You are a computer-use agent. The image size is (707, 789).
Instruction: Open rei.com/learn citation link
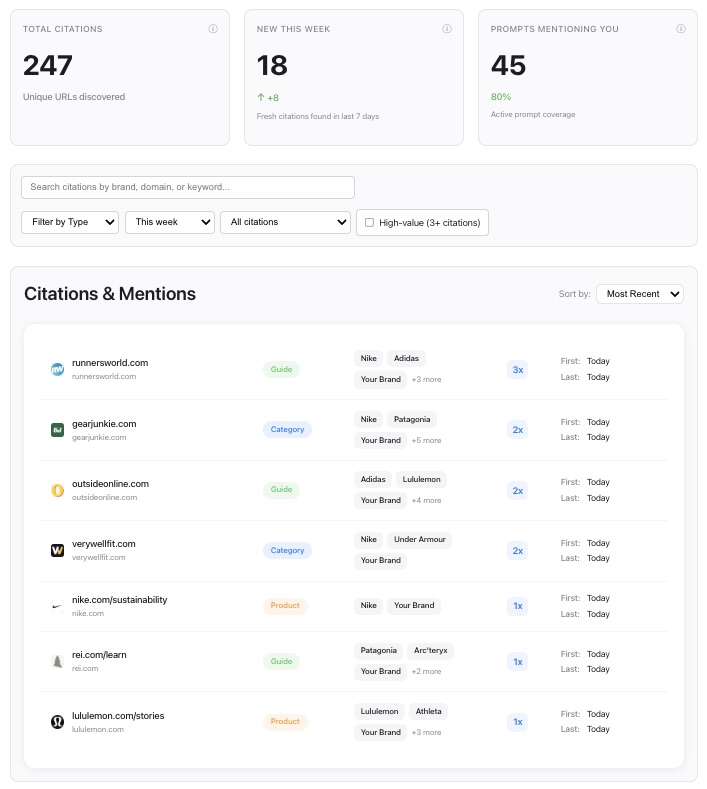[x=99, y=655]
